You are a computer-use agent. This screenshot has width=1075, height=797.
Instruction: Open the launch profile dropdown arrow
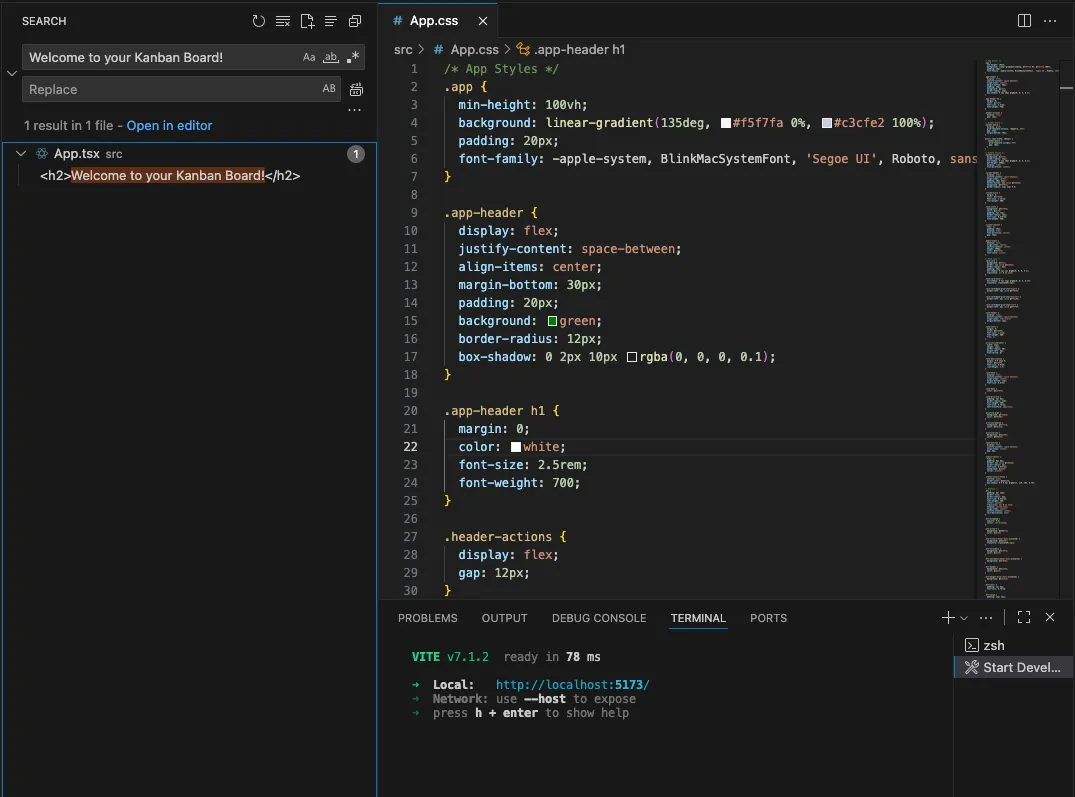point(963,618)
